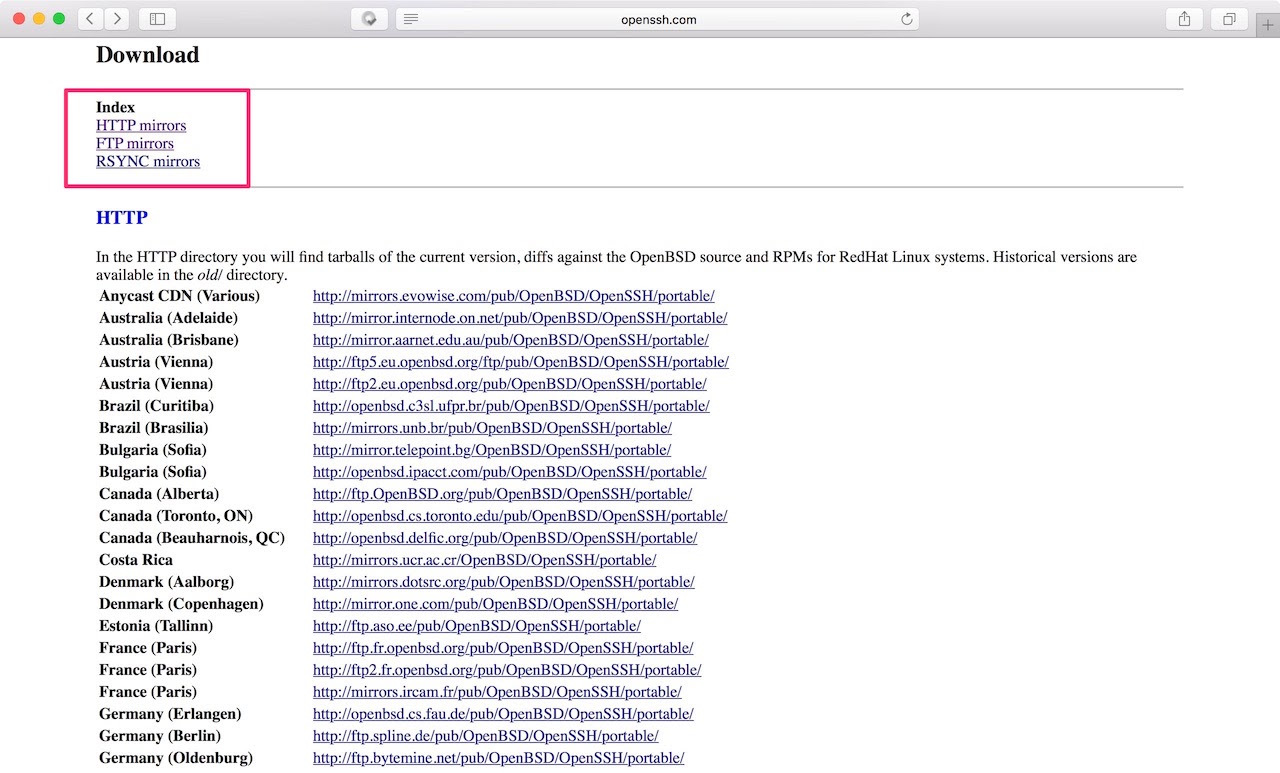The width and height of the screenshot is (1280, 773).
Task: Jump to FTP mirrors section
Action: [x=135, y=143]
